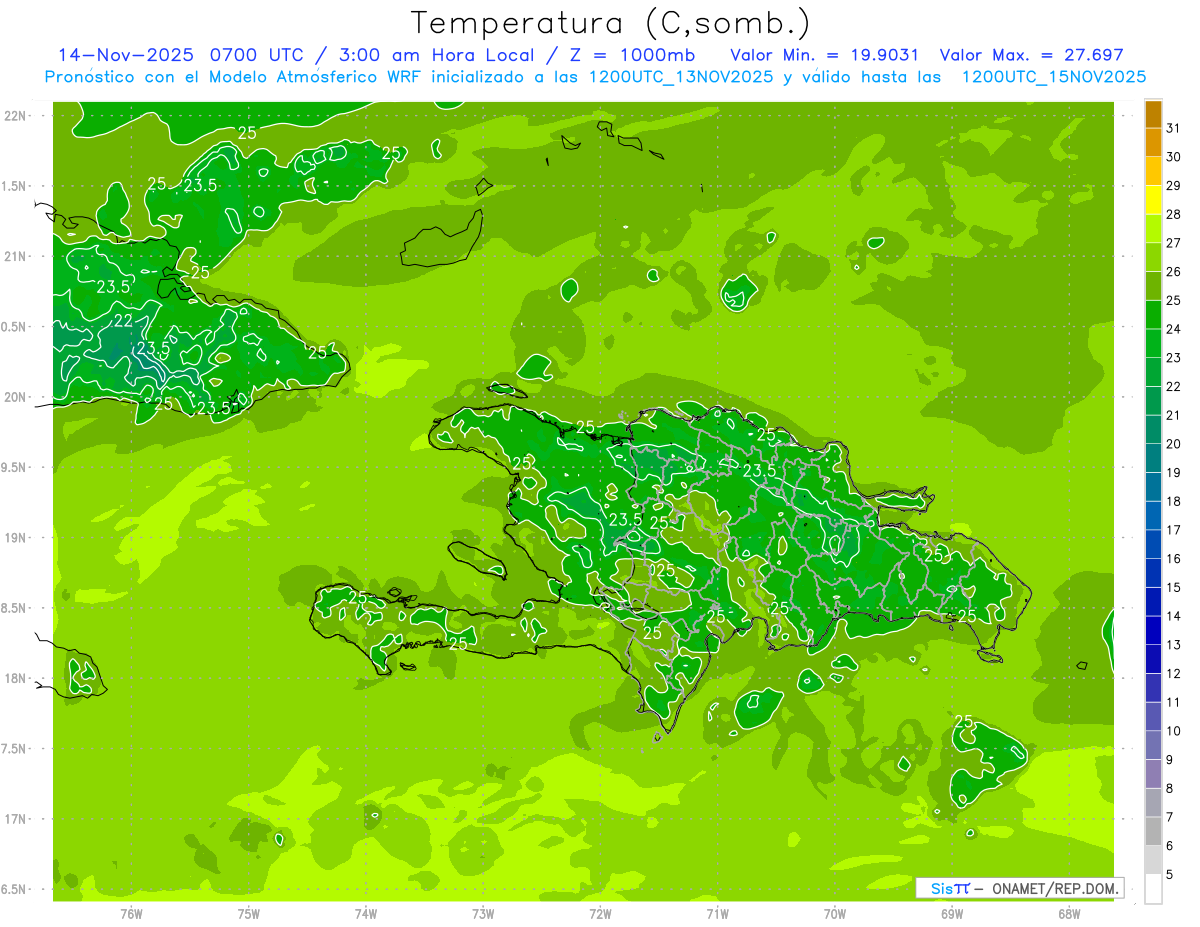Click the "76W" longitude axis label
1200x927 pixels.
131,914
